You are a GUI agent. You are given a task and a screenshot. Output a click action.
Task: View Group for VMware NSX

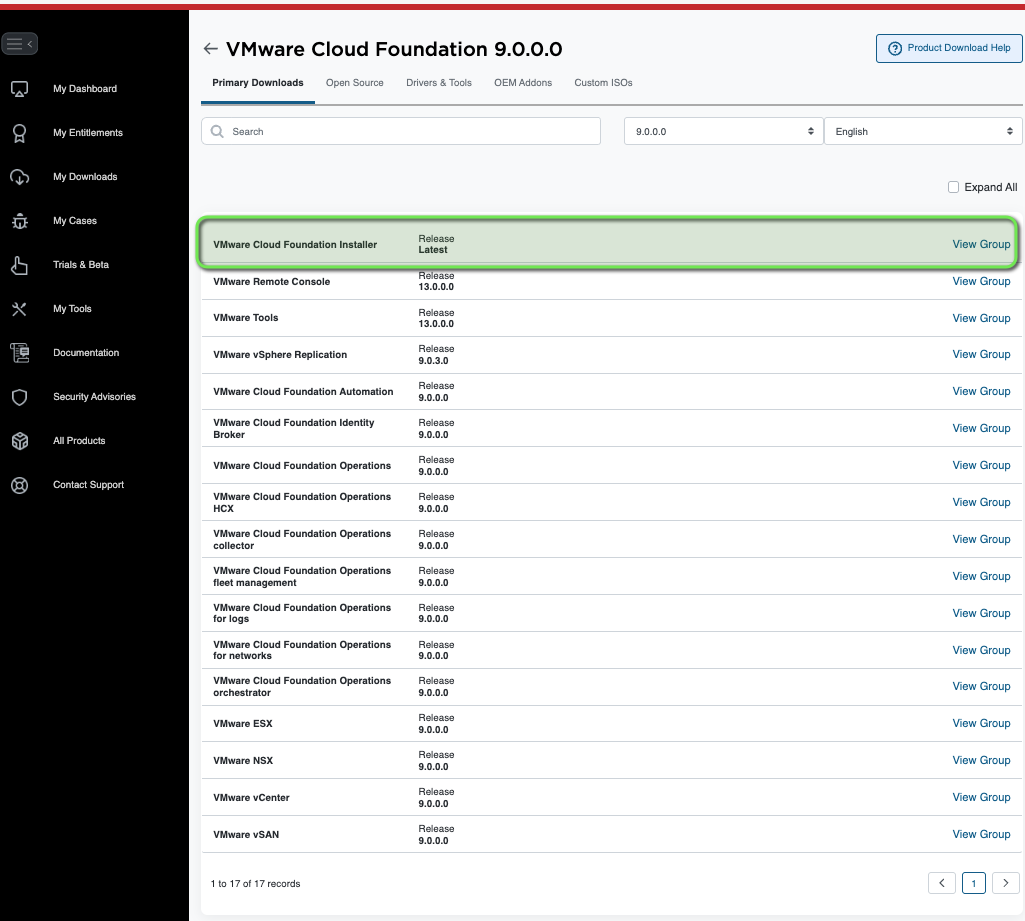point(981,760)
